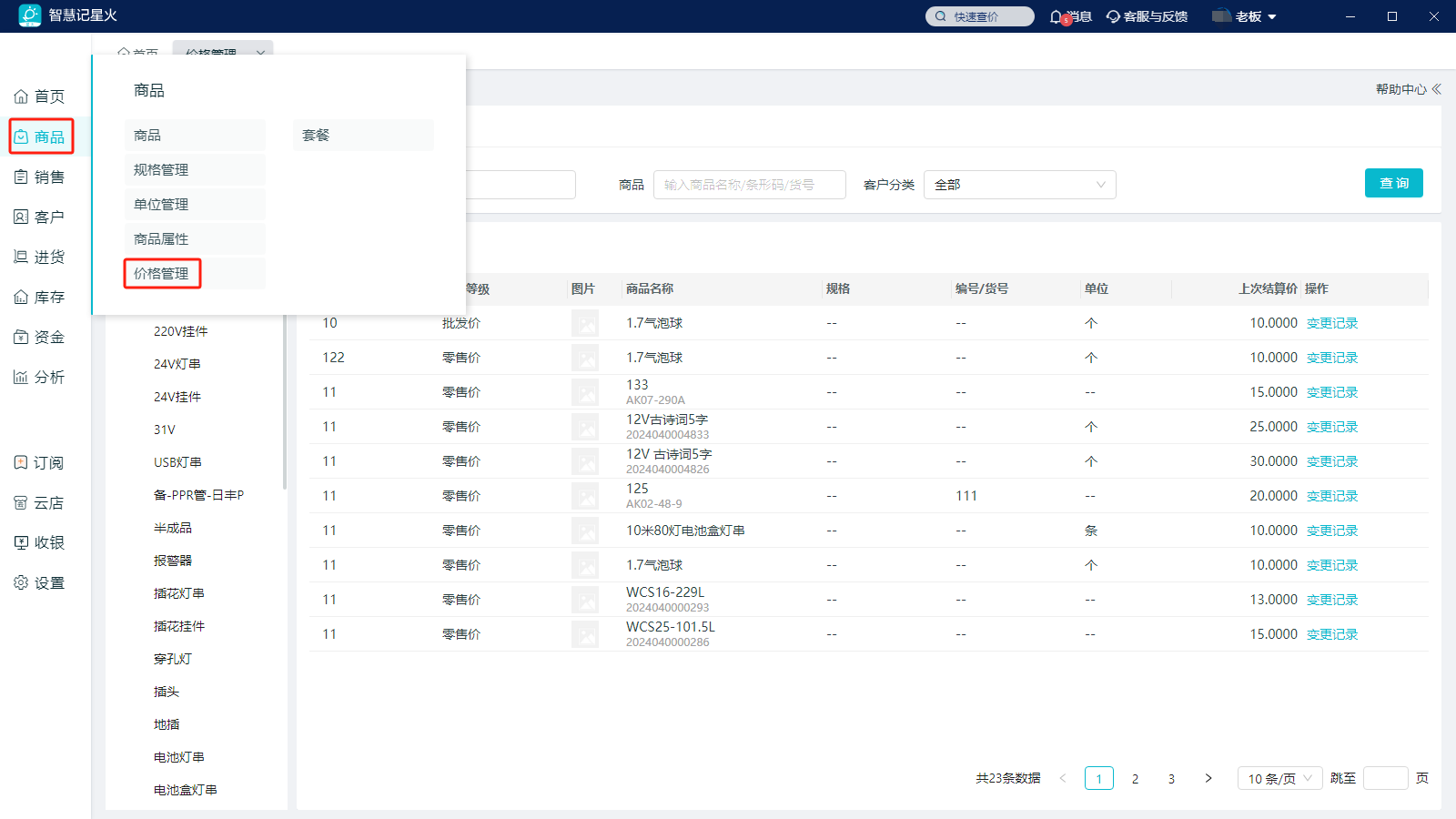Expand the 老板 account menu arrow
The height and width of the screenshot is (819, 1456).
(x=1272, y=17)
